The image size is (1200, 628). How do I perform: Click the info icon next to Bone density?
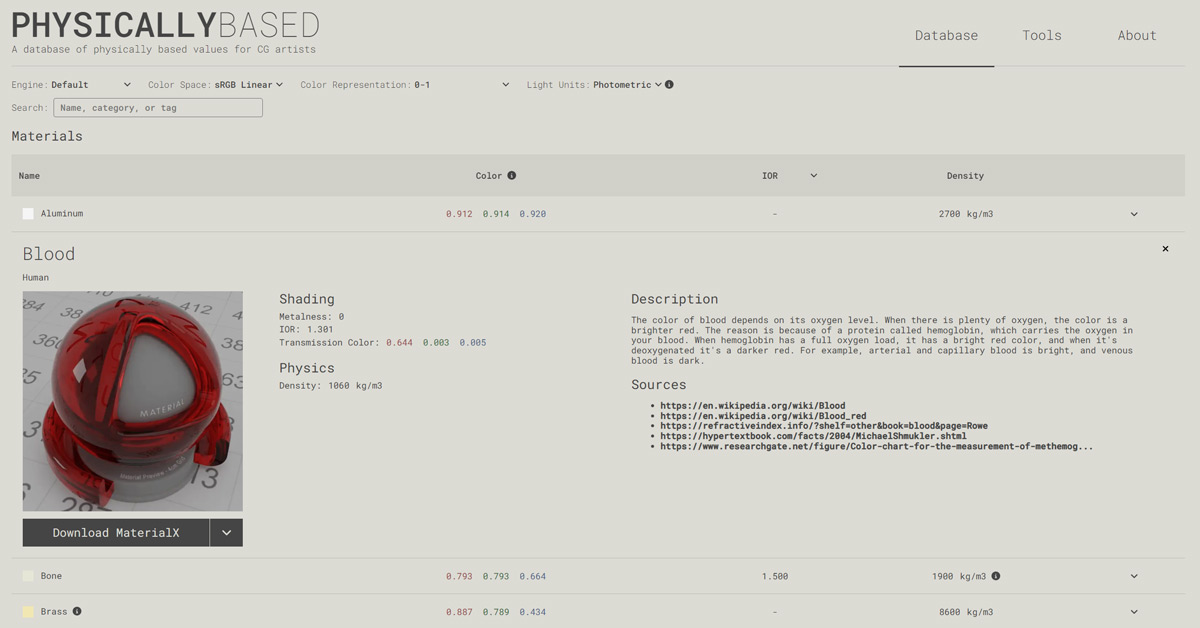point(996,576)
